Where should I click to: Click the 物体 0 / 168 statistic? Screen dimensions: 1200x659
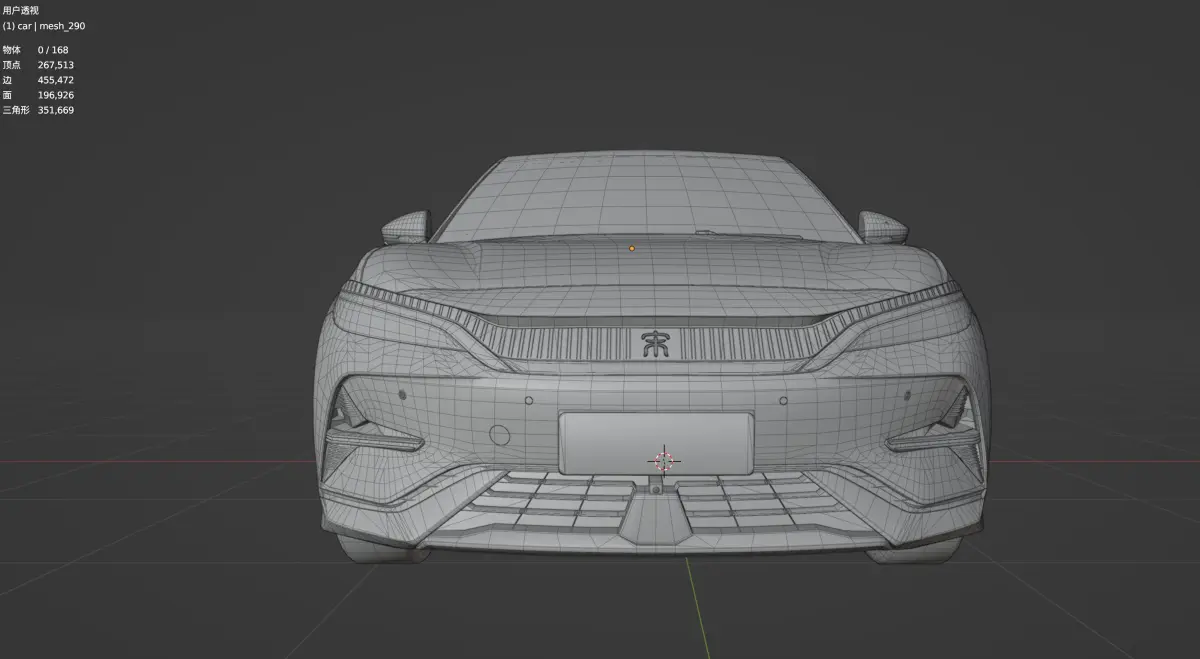click(x=36, y=50)
